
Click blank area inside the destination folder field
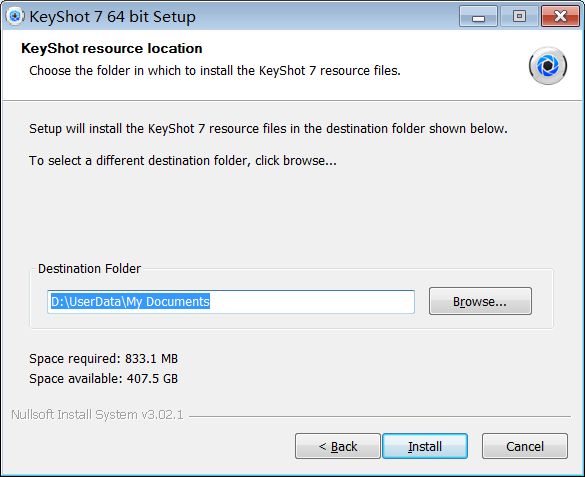(x=312, y=302)
